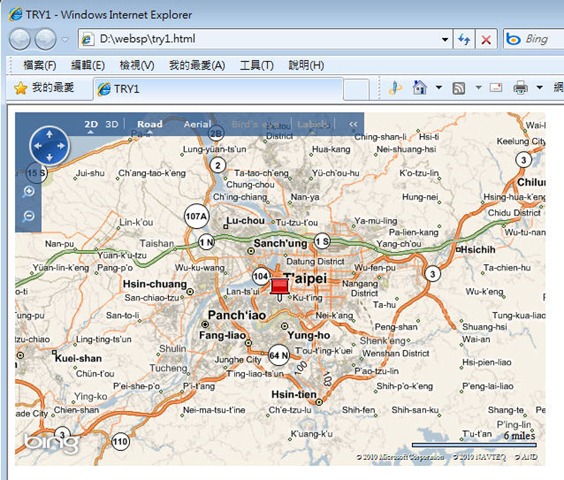Viewport: 564px width, 480px height.
Task: Click the 我的最愛 favorites star button
Action: pos(44,88)
